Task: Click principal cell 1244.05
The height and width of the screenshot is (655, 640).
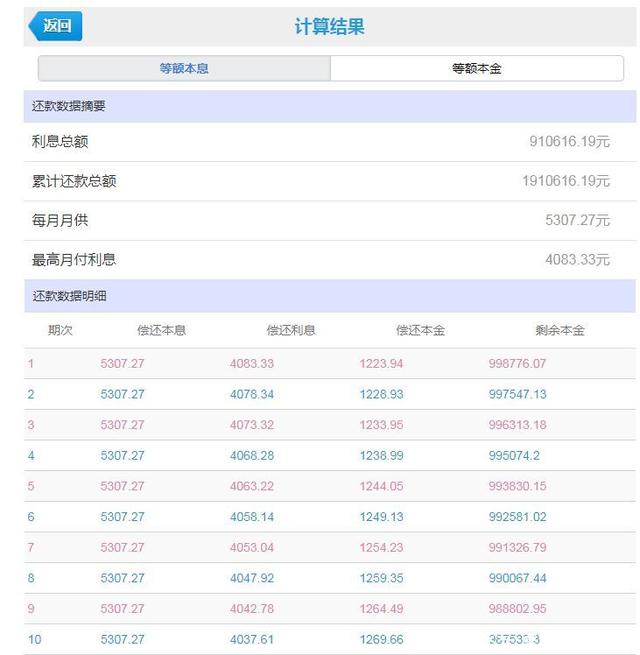Action: pos(381,486)
